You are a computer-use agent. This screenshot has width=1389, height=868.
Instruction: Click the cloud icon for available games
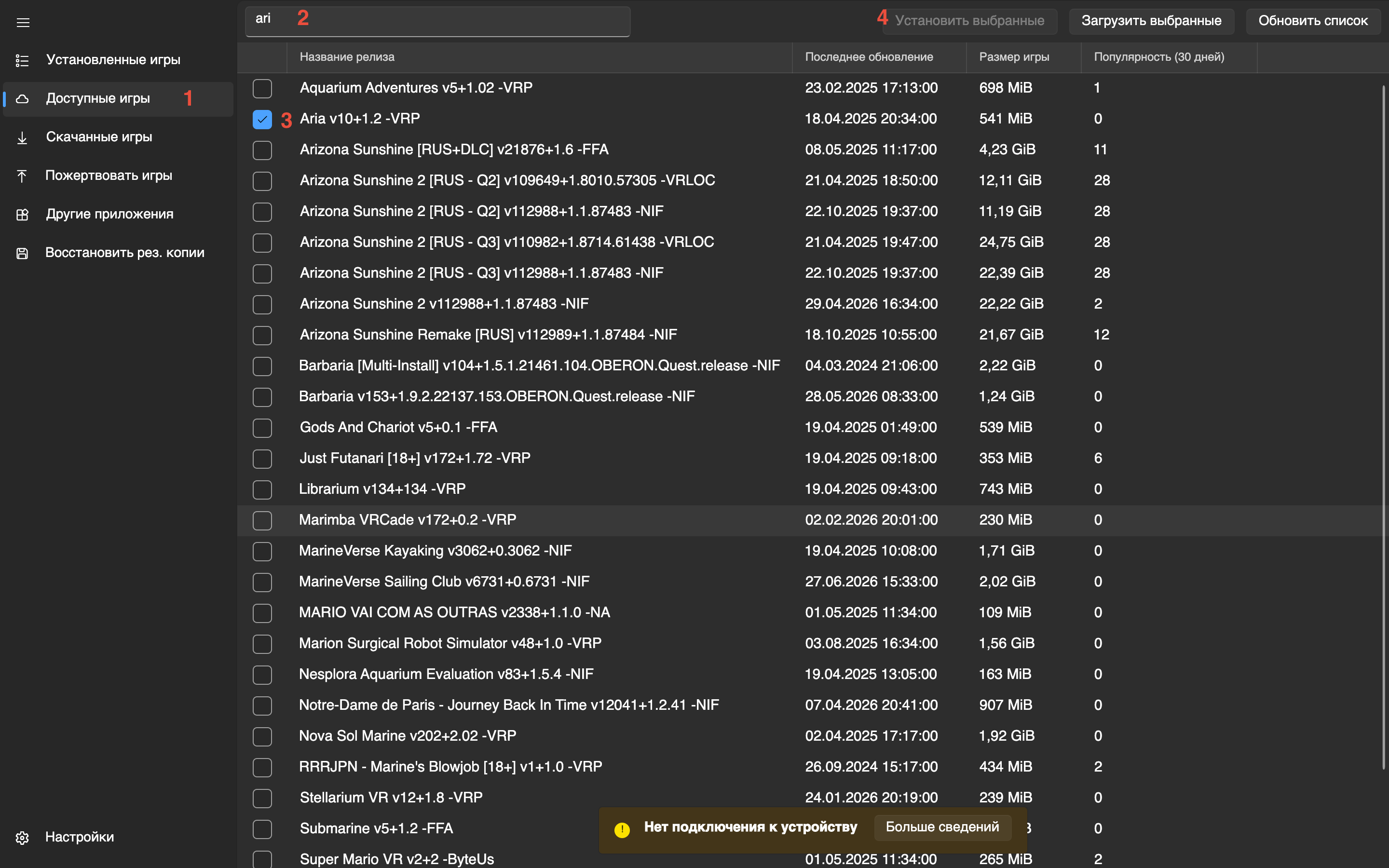(x=22, y=99)
